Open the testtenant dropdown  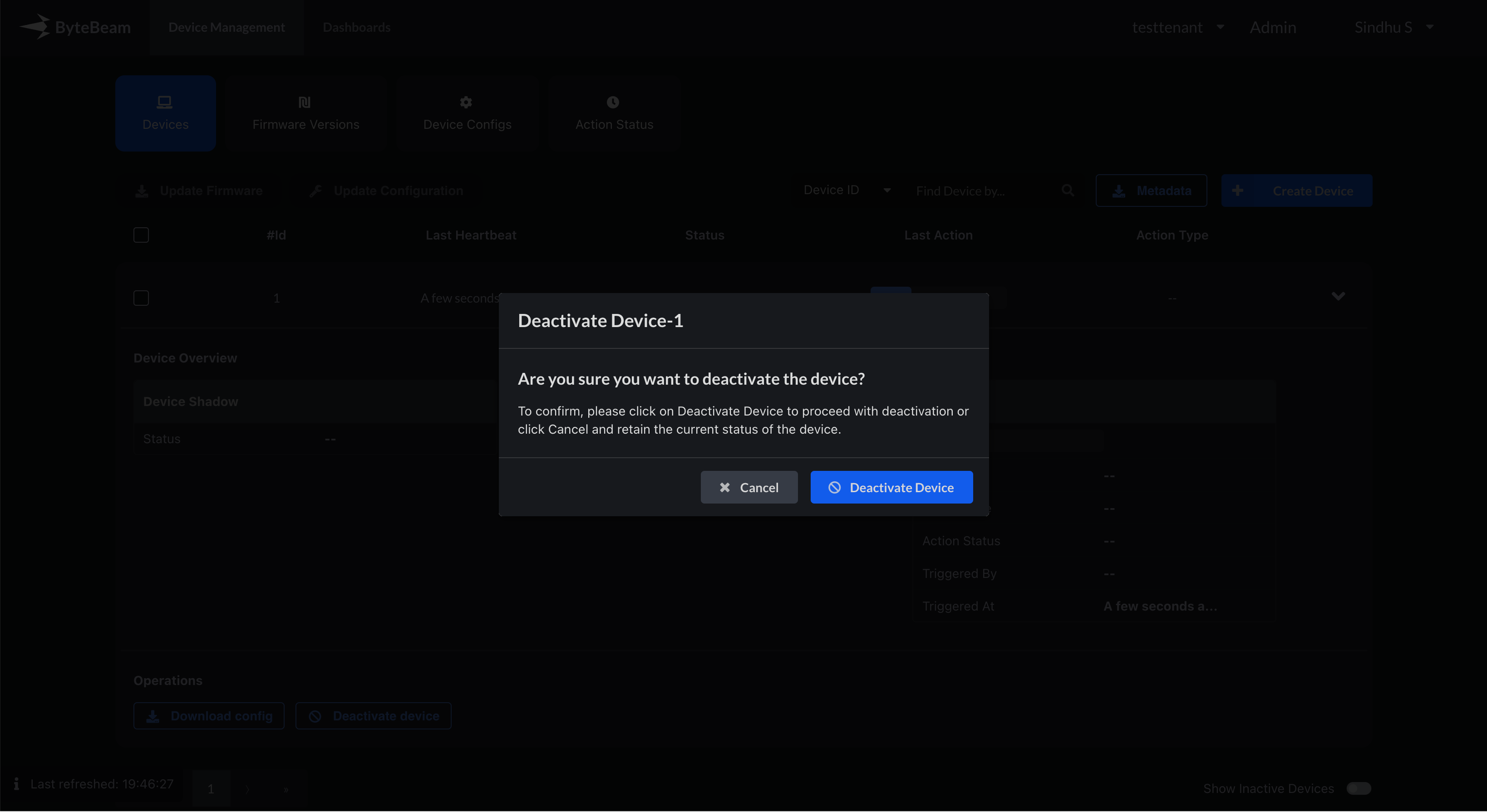coord(1177,27)
